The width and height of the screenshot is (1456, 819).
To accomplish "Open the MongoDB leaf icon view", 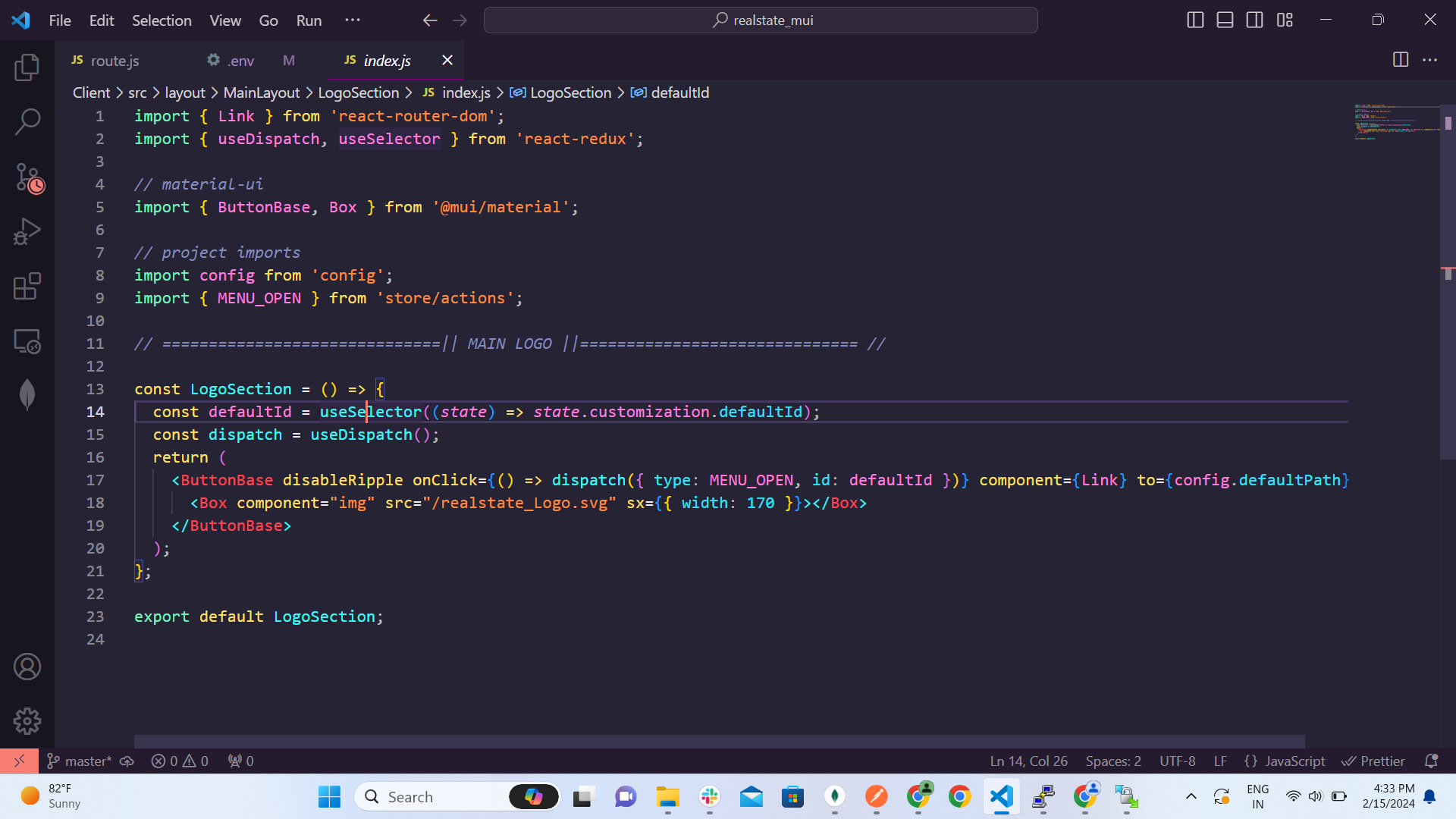I will coord(27,394).
